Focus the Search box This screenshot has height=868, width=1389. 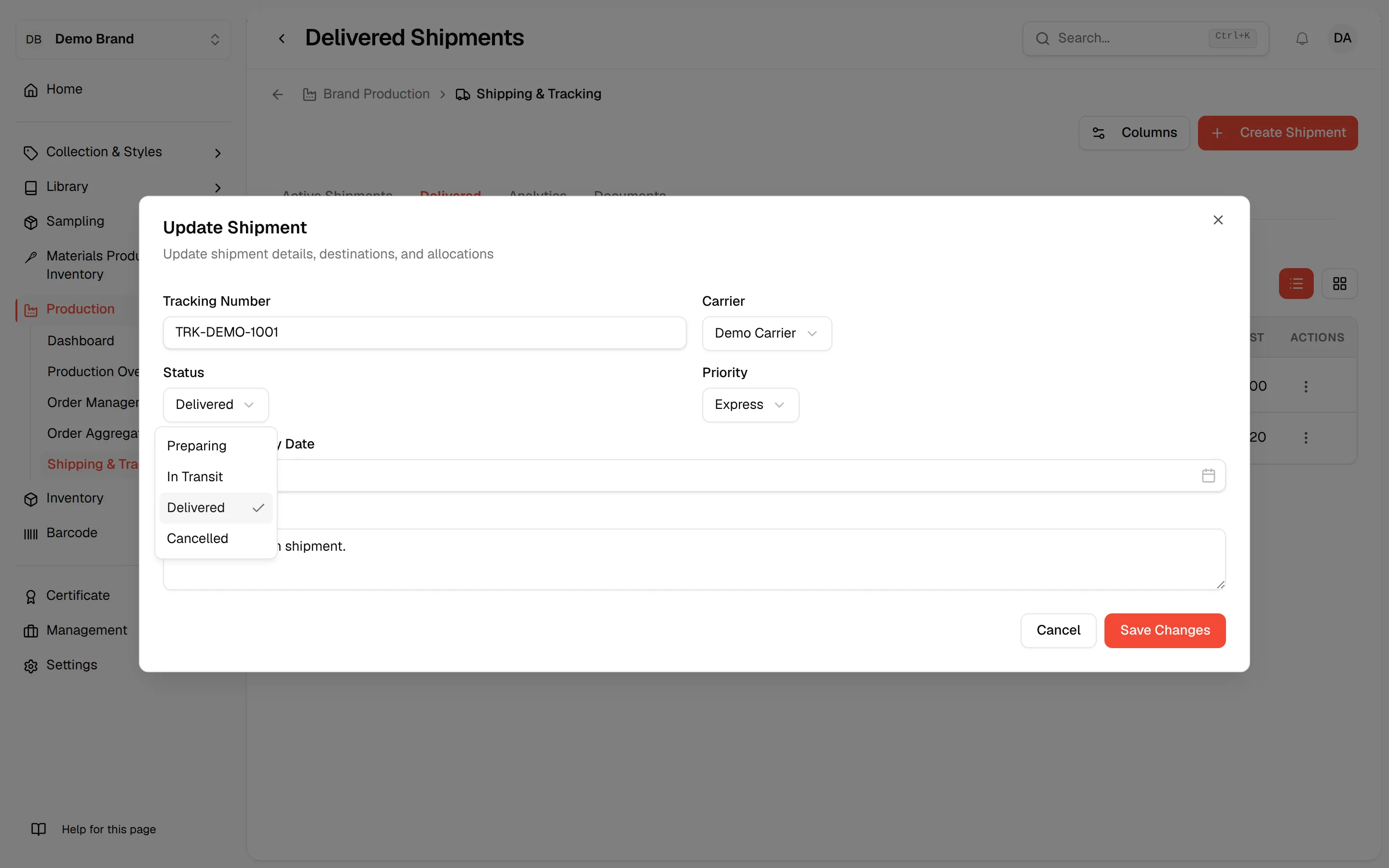coord(1145,39)
